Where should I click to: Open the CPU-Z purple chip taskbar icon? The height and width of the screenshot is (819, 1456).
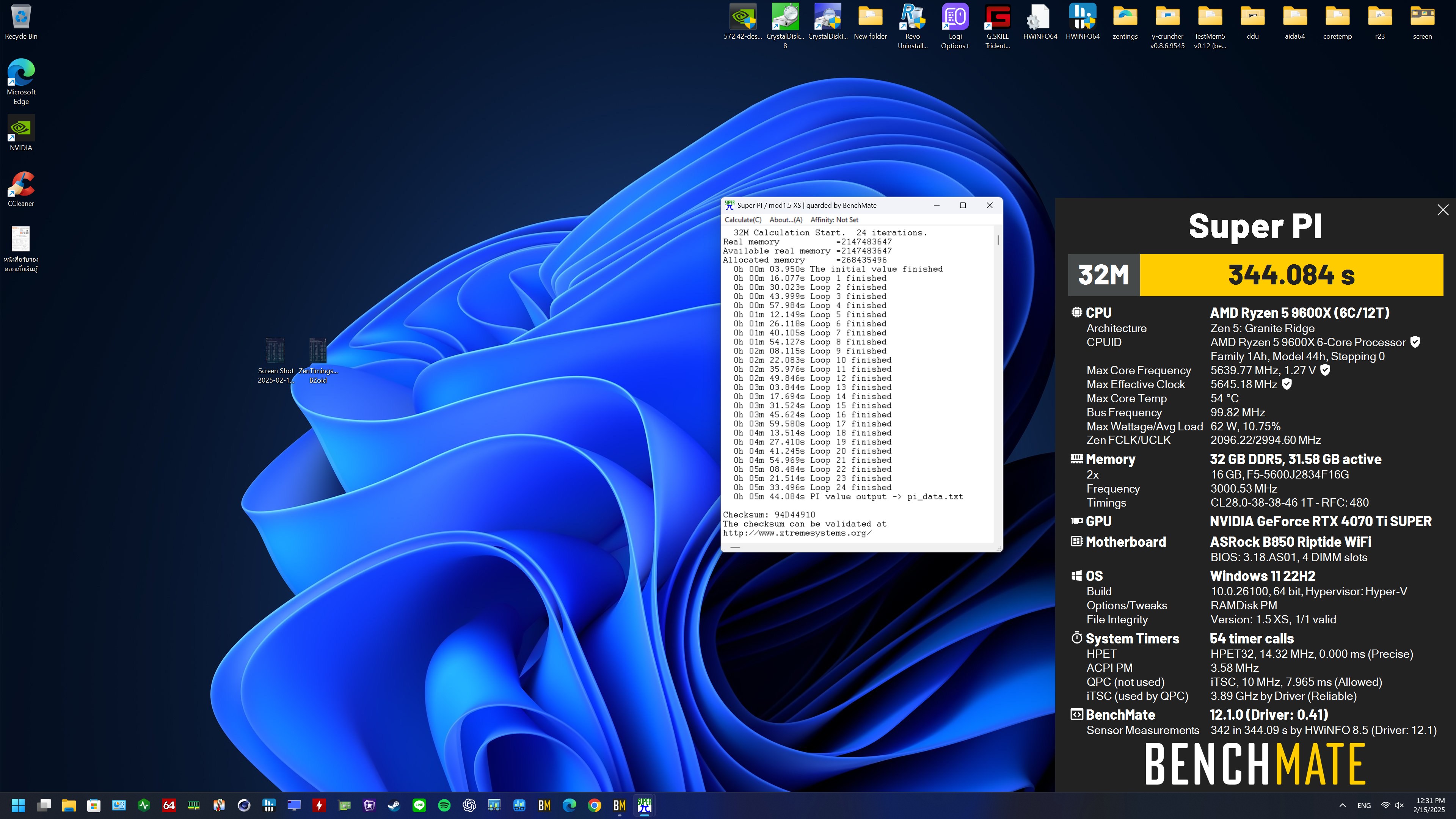point(369,805)
